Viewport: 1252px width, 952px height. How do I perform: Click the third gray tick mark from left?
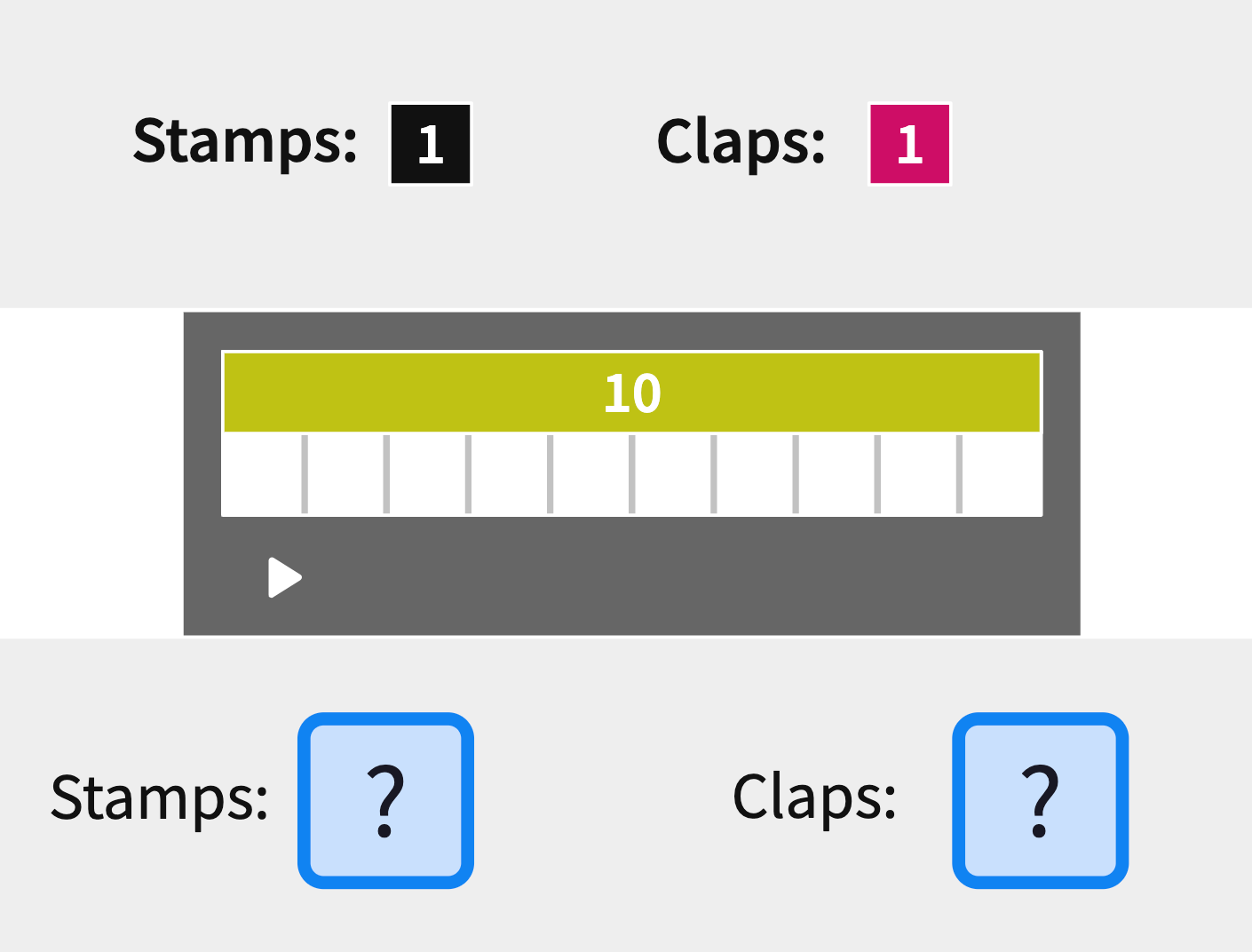tap(468, 473)
